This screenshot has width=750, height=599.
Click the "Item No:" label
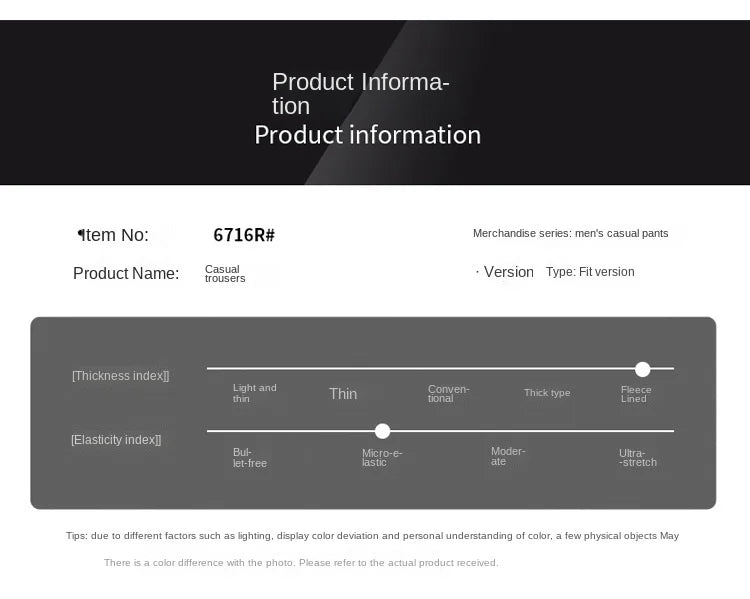point(114,235)
